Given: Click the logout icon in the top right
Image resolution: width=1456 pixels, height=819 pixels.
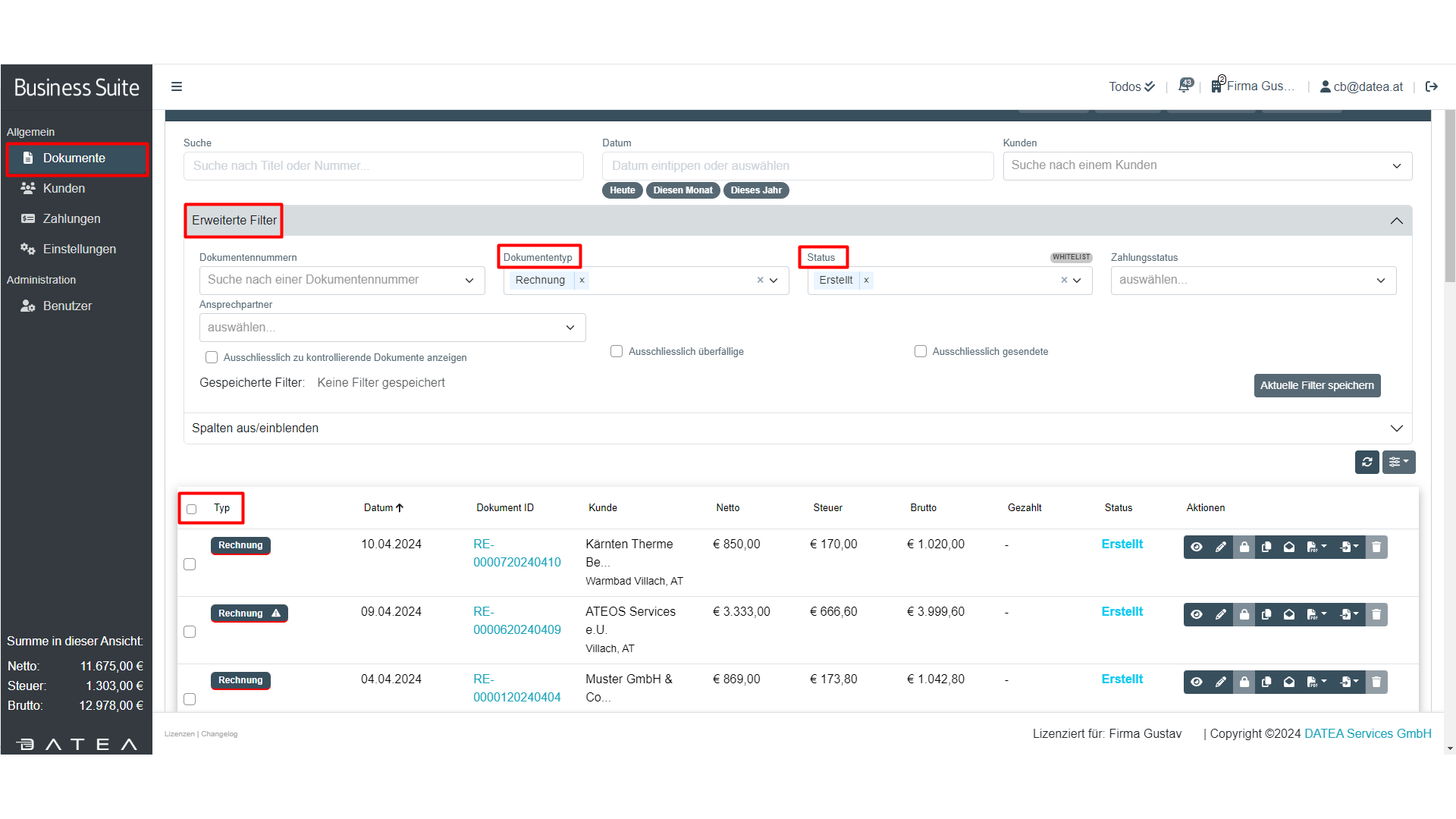Looking at the screenshot, I should point(1431,86).
